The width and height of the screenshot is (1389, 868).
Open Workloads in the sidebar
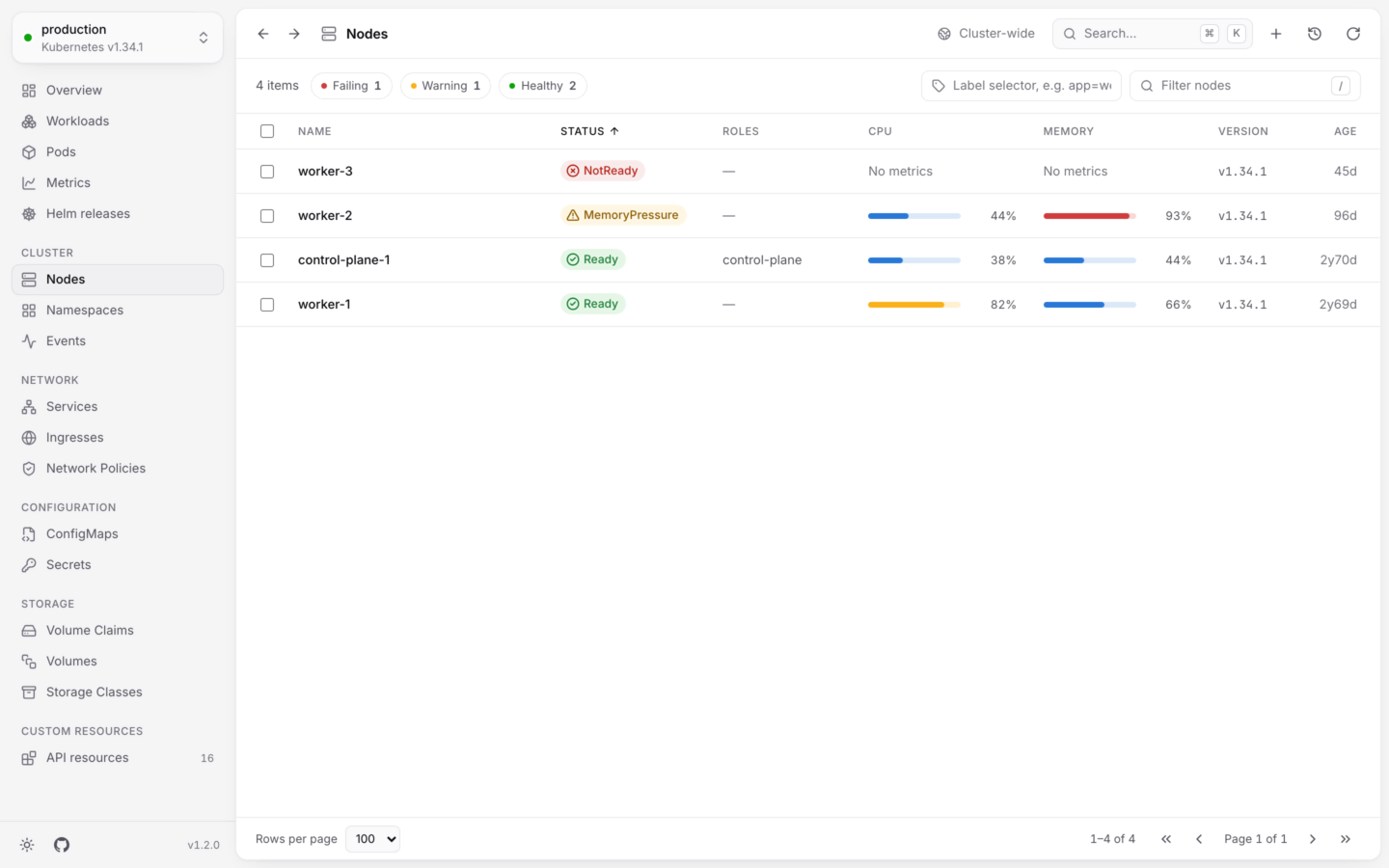pyautogui.click(x=118, y=122)
